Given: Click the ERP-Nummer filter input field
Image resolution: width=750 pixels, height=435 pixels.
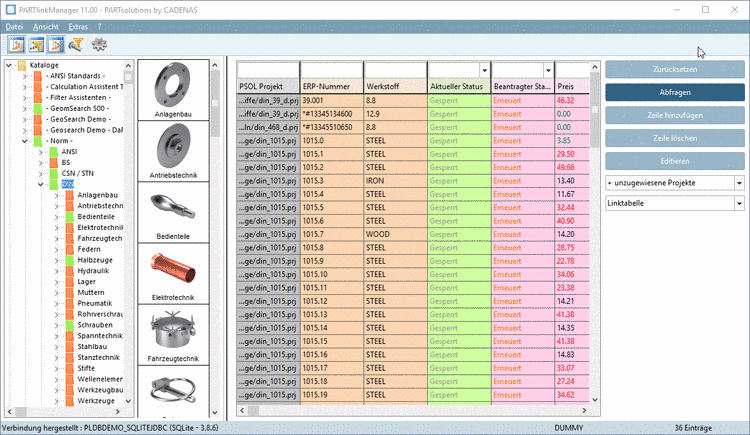Looking at the screenshot, I should click(x=331, y=70).
